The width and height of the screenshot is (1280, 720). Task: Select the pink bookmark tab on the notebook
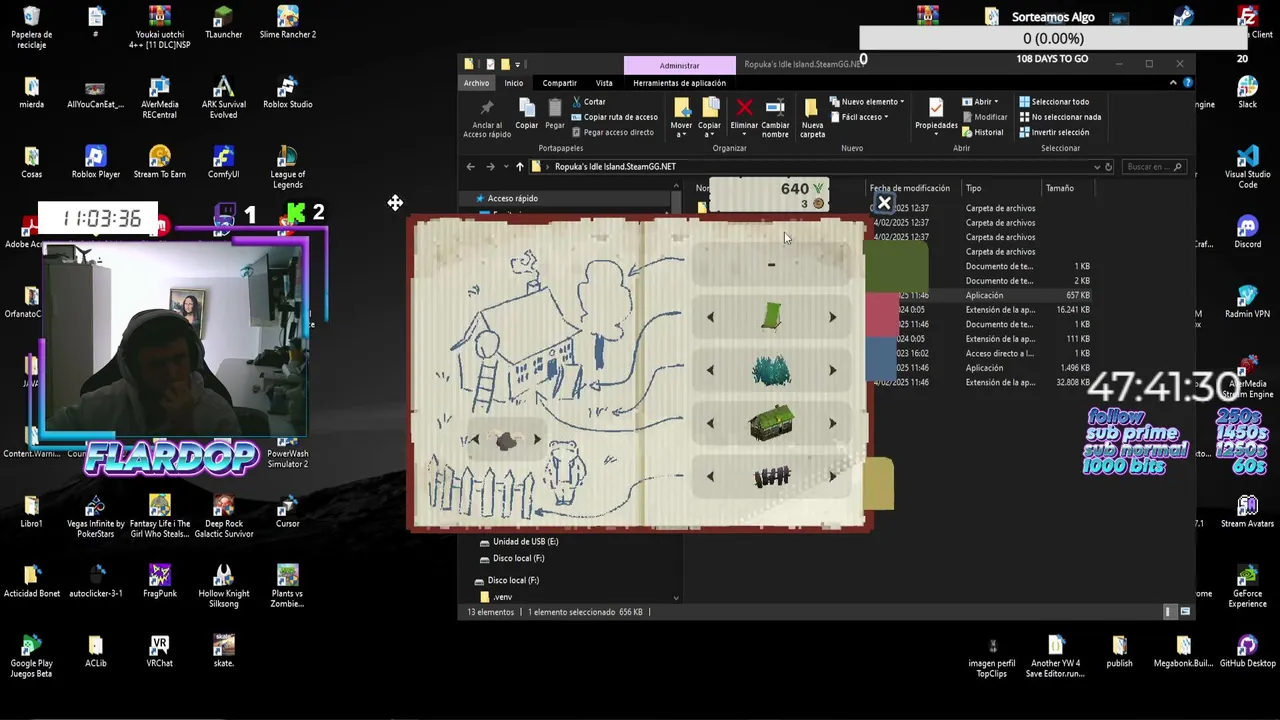[884, 314]
